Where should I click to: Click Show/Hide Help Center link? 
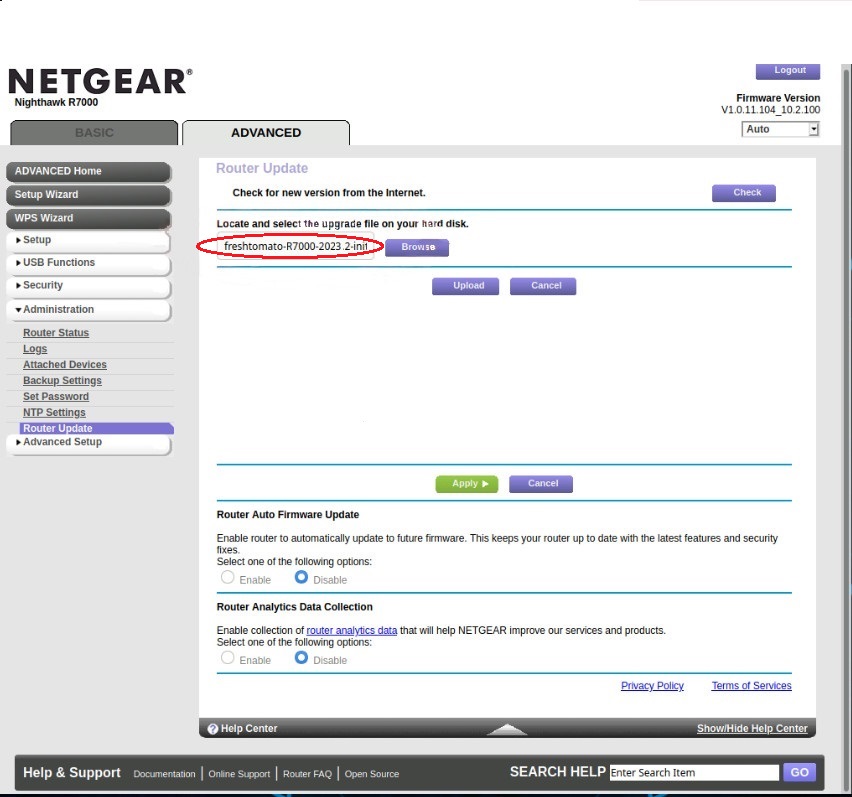752,729
